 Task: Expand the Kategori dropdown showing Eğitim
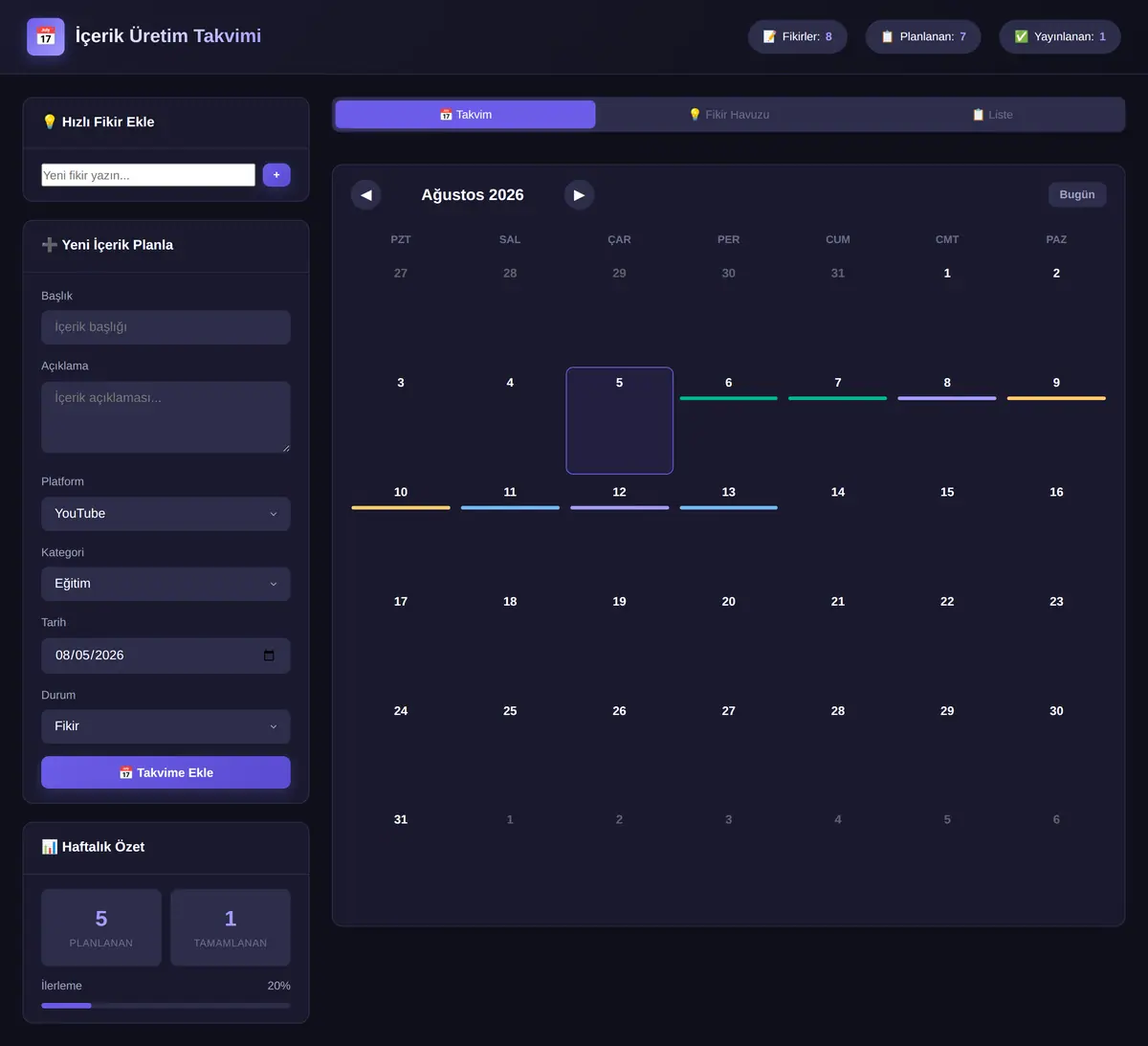tap(166, 584)
